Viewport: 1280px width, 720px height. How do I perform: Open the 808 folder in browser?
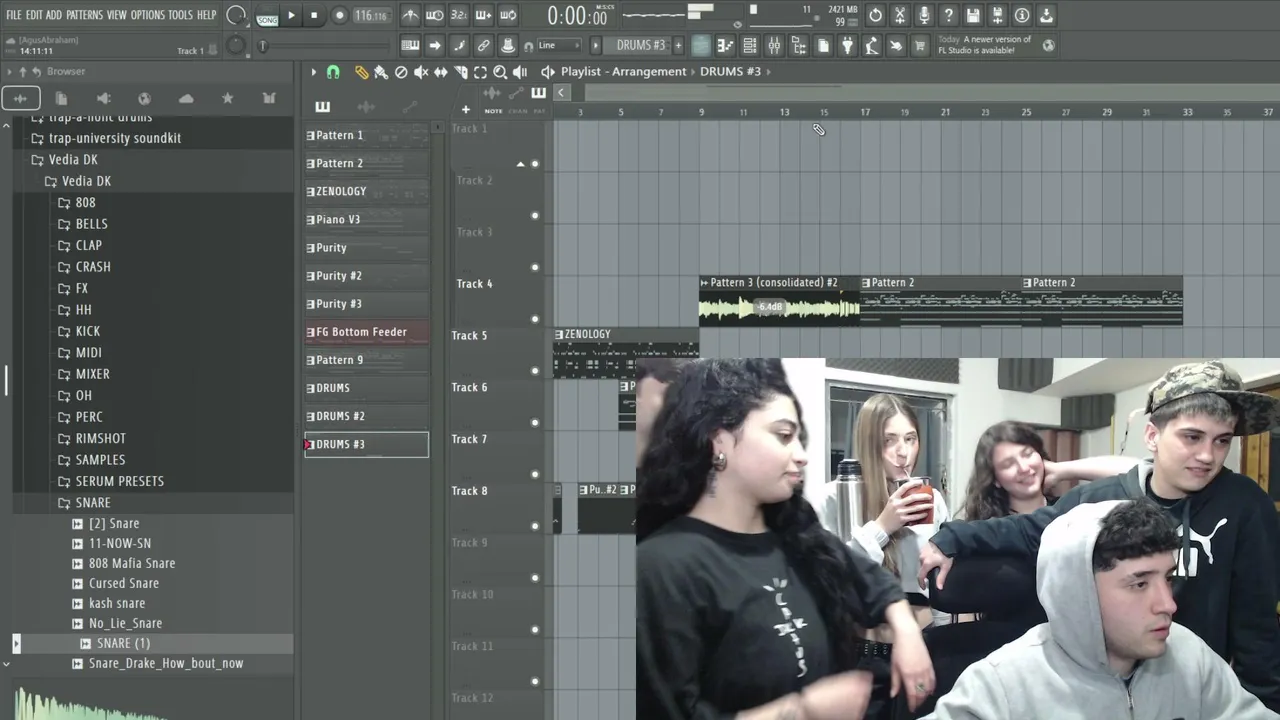85,202
